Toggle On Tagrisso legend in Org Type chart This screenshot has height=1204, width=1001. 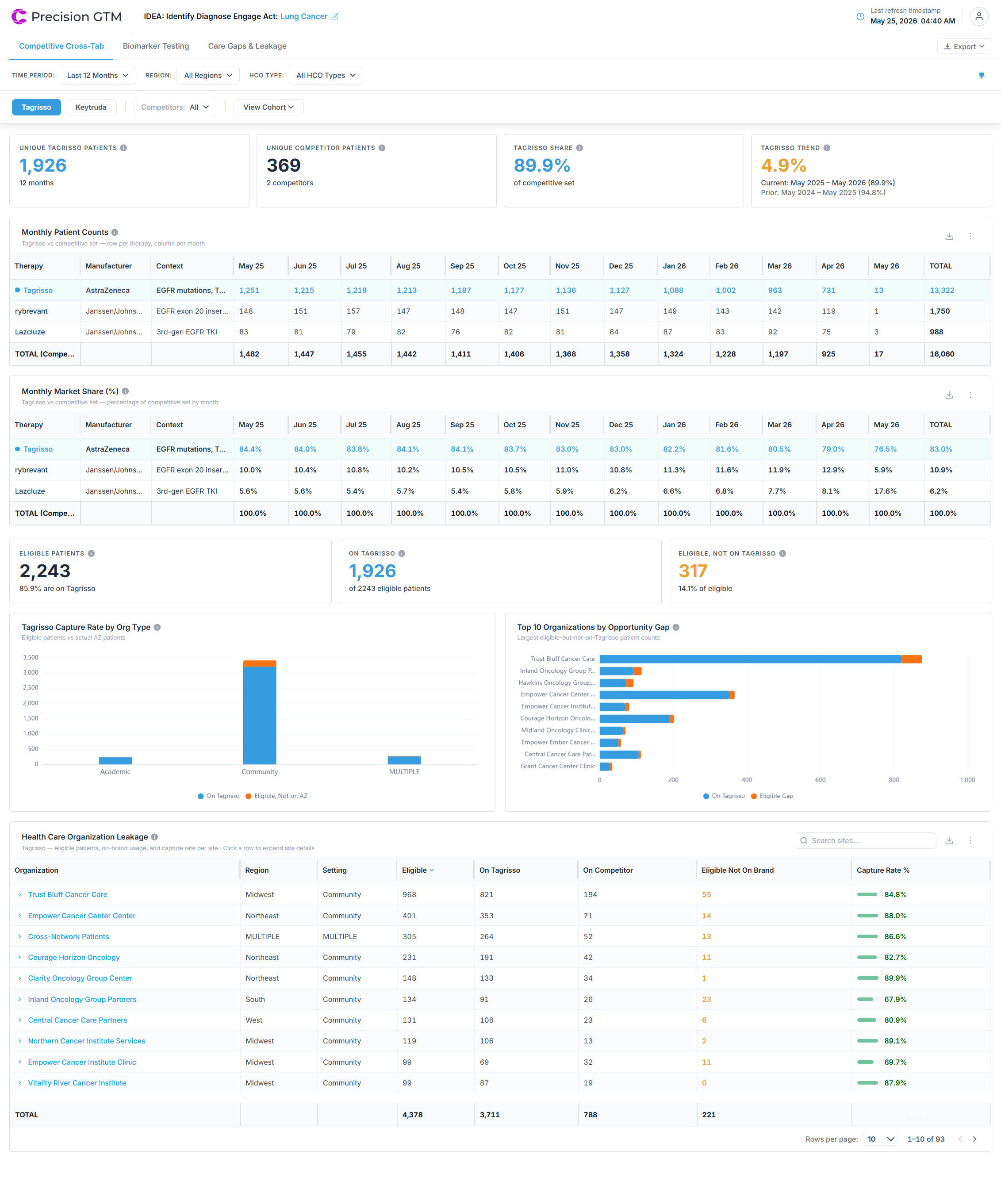pos(219,796)
